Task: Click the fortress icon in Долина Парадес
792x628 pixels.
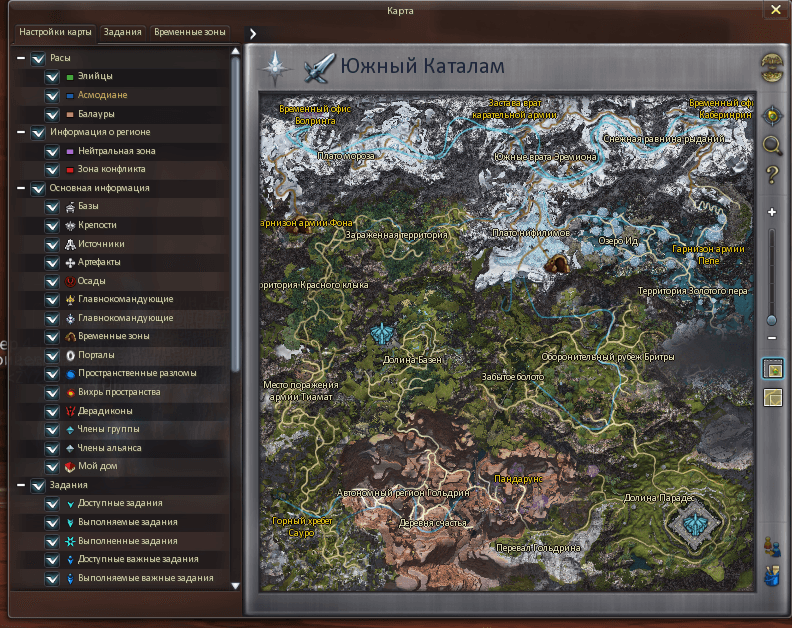Action: click(x=690, y=522)
